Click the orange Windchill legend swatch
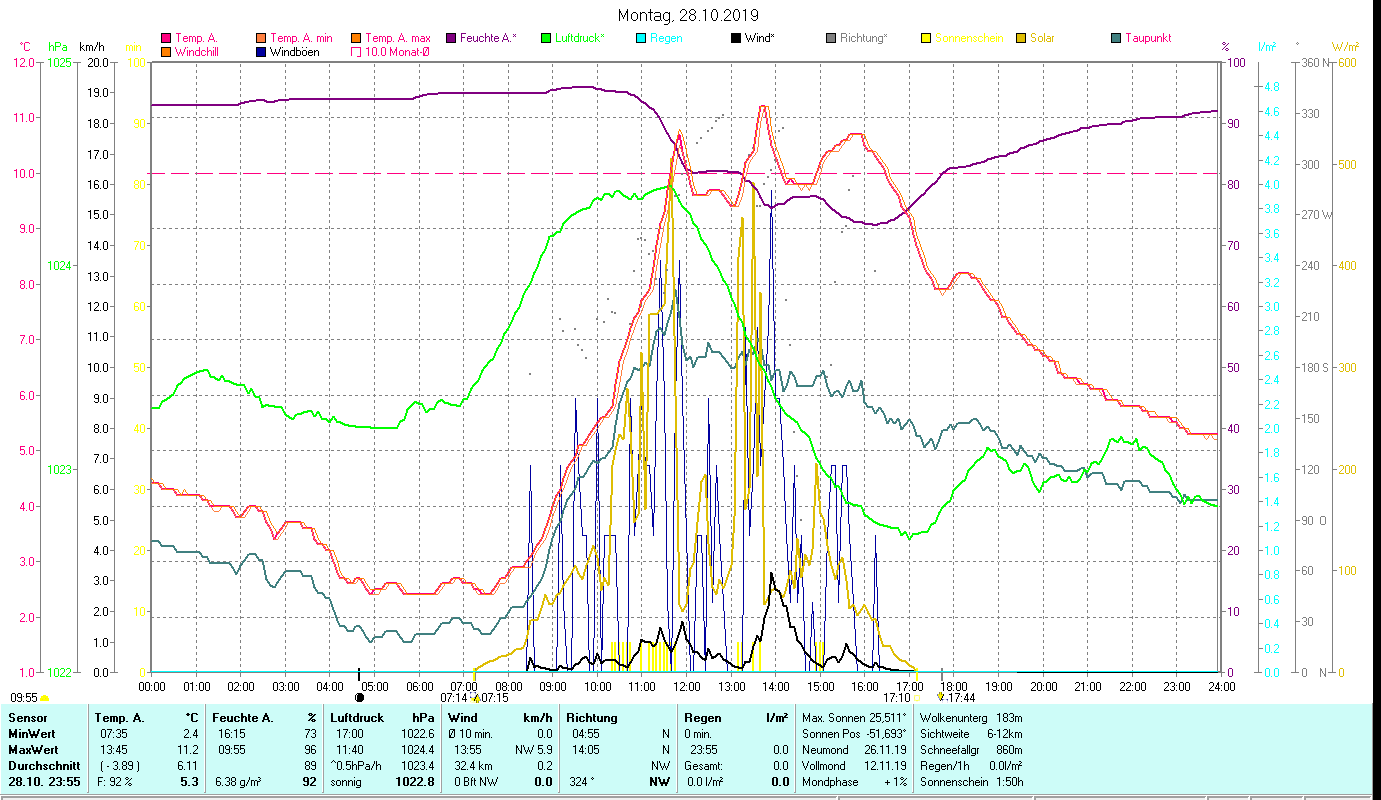The height and width of the screenshot is (800, 1381). tap(166, 52)
